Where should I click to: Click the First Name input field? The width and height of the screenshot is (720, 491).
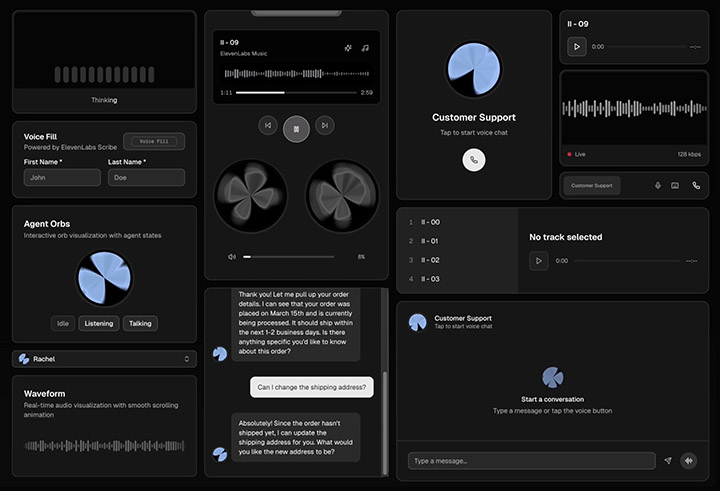click(x=62, y=178)
